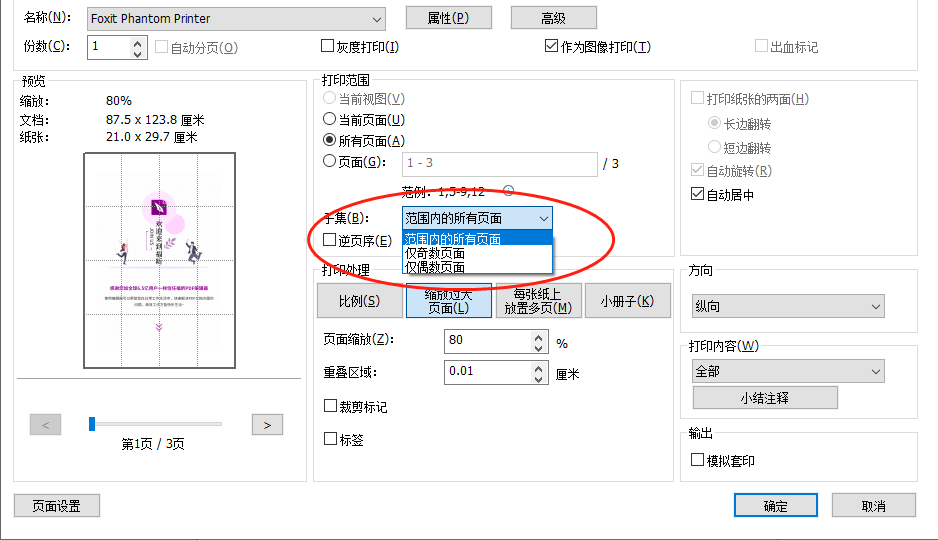Go to the next preview page with the > button
Image resolution: width=938 pixels, height=540 pixels.
click(267, 425)
